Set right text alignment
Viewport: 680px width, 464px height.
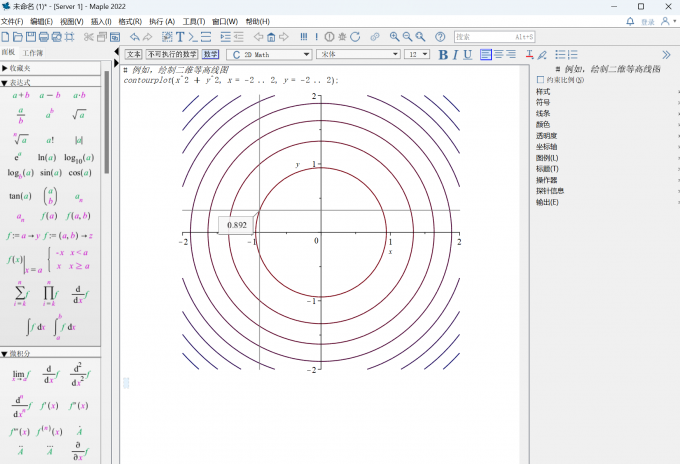coord(511,54)
